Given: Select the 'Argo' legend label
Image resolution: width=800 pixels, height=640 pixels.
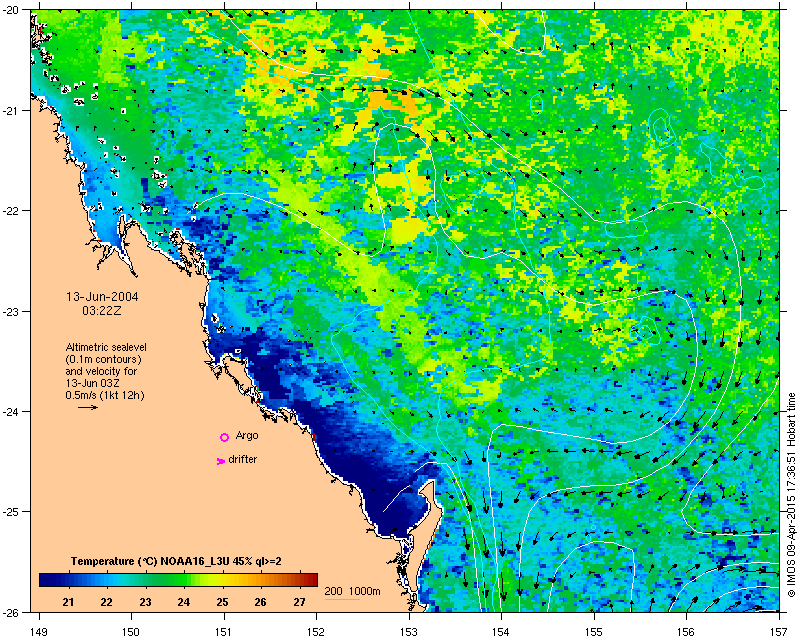Looking at the screenshot, I should point(247,436).
